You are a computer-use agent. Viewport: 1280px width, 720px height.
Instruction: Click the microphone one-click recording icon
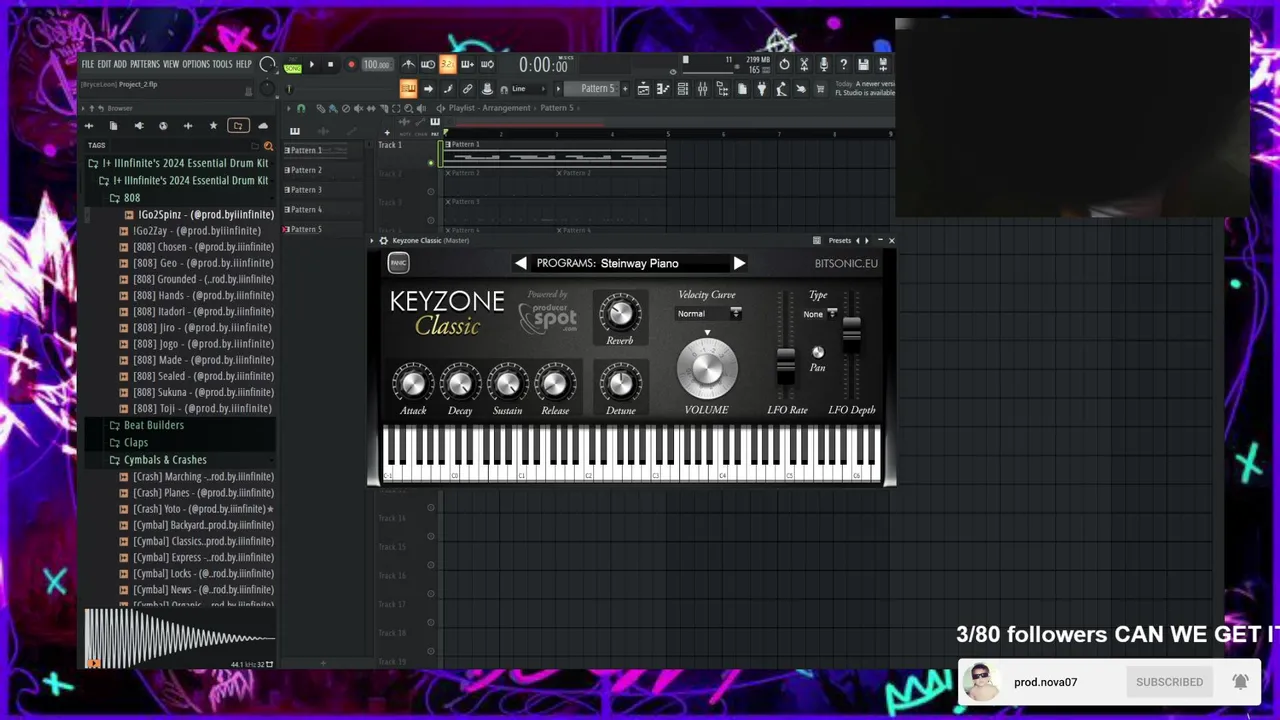point(823,65)
